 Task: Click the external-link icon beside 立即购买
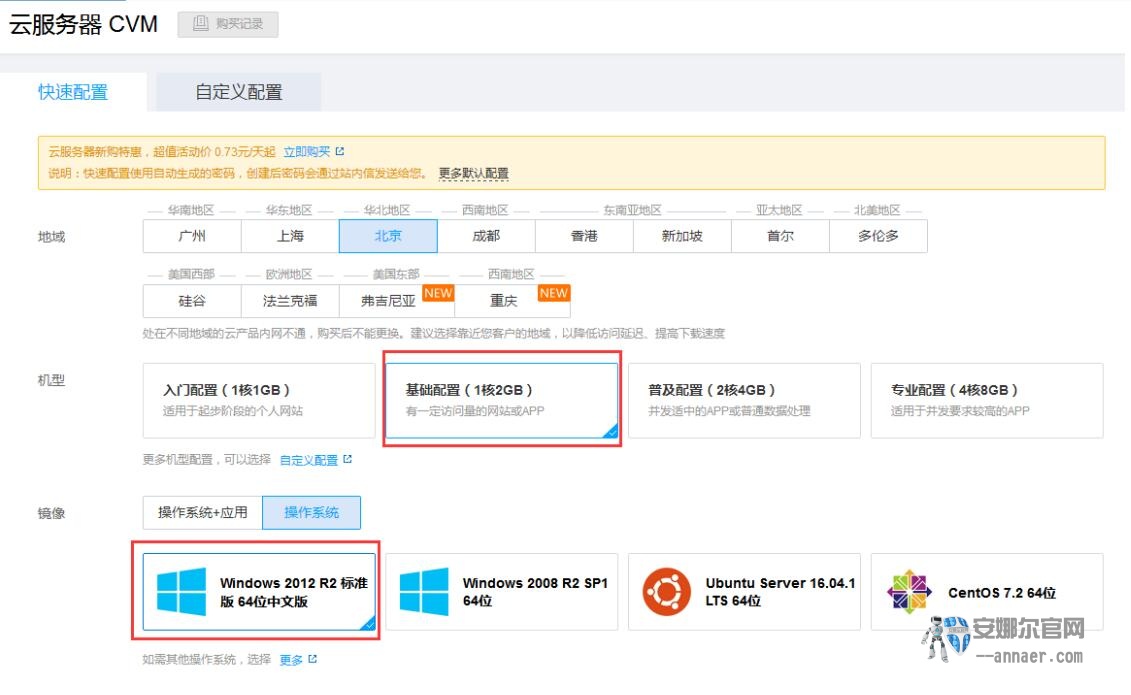pyautogui.click(x=340, y=151)
